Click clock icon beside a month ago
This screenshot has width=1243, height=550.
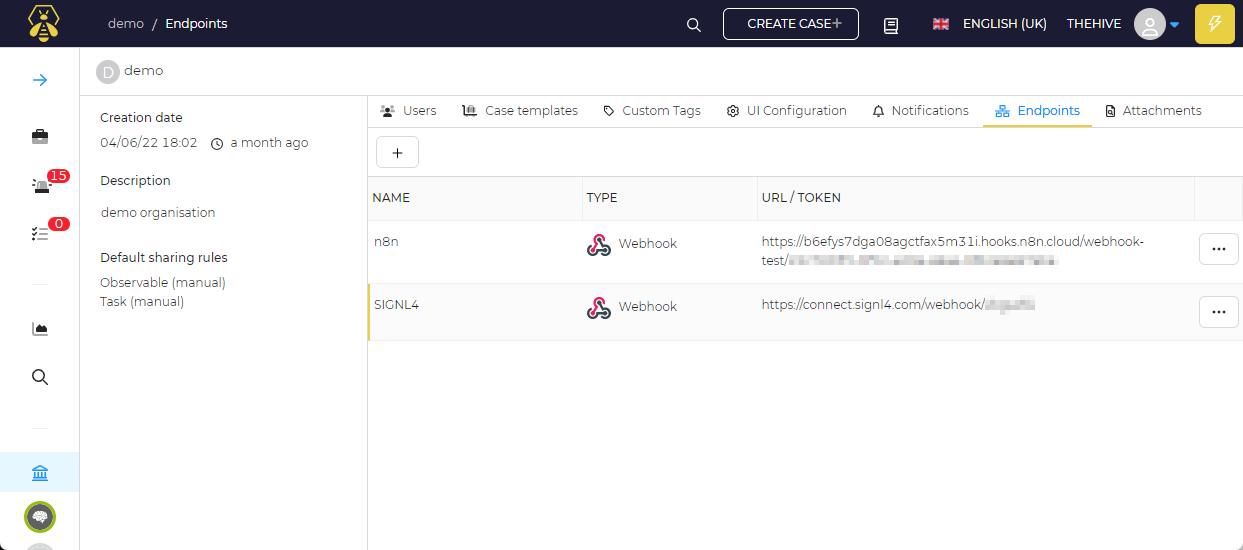point(217,143)
